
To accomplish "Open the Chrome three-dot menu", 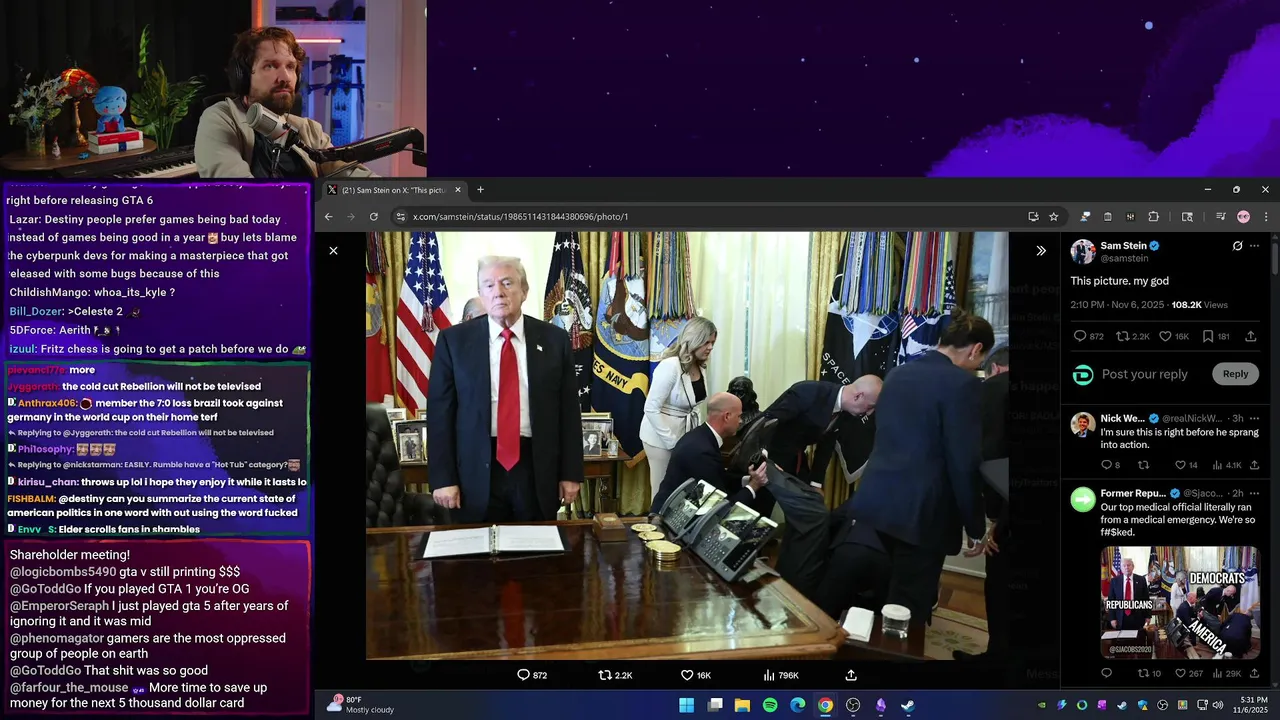I will [1266, 216].
